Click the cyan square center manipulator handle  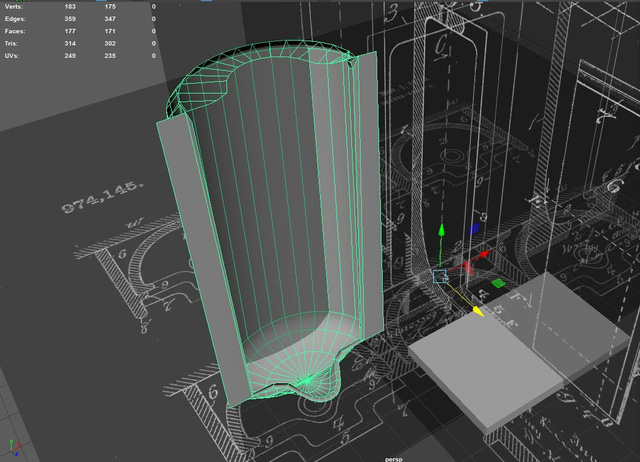[x=439, y=276]
